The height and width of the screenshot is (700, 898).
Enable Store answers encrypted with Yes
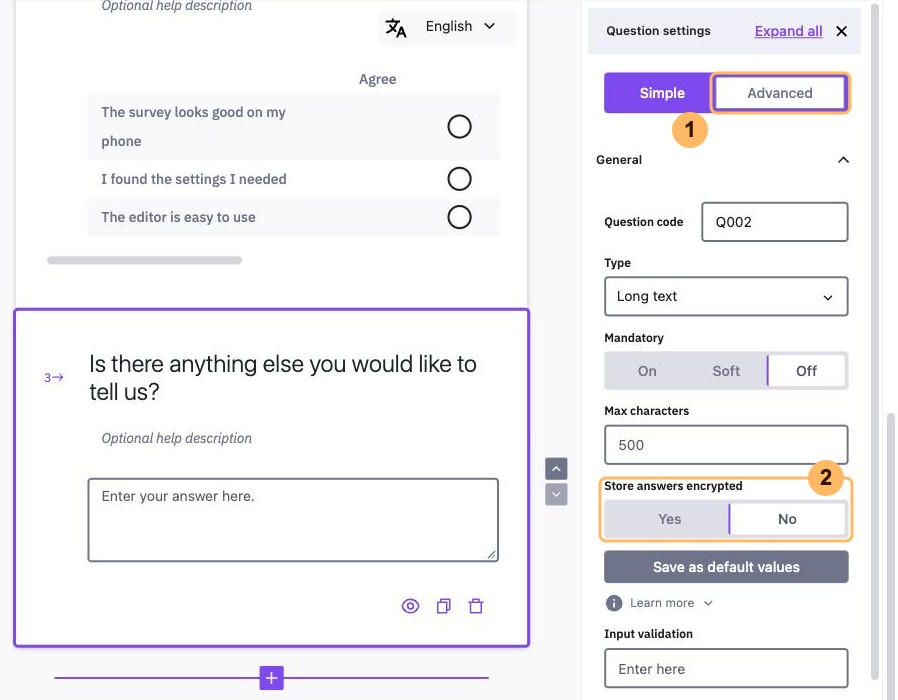point(669,519)
